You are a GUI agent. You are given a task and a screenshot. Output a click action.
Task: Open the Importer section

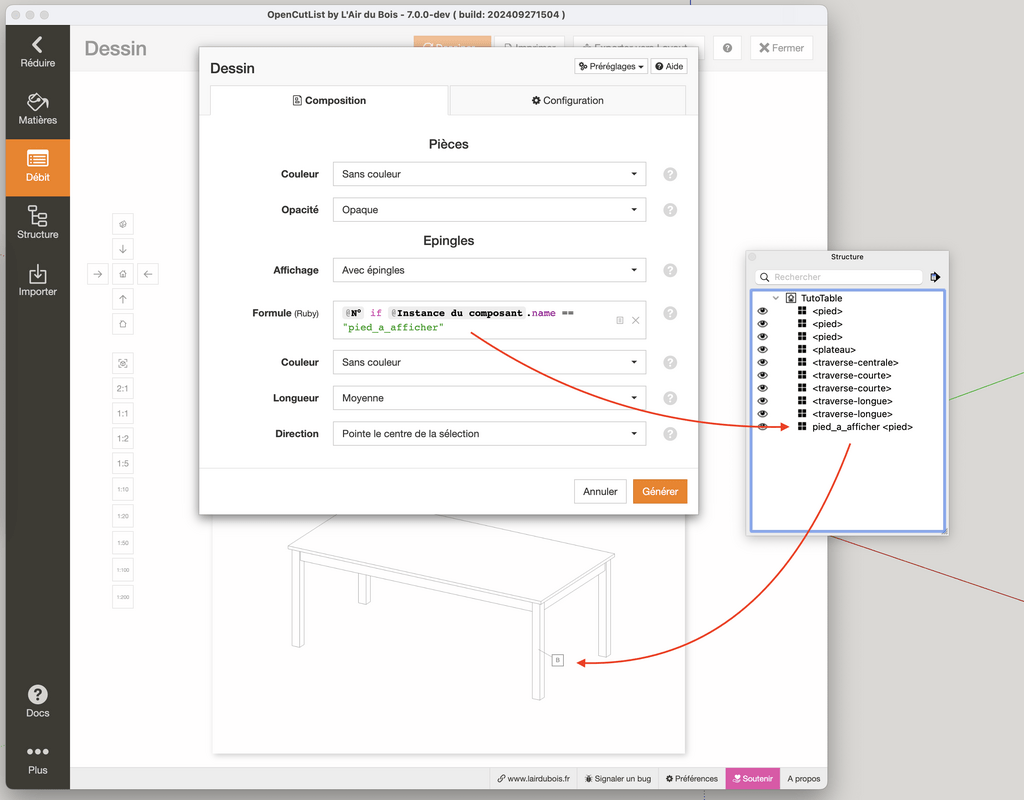click(37, 281)
